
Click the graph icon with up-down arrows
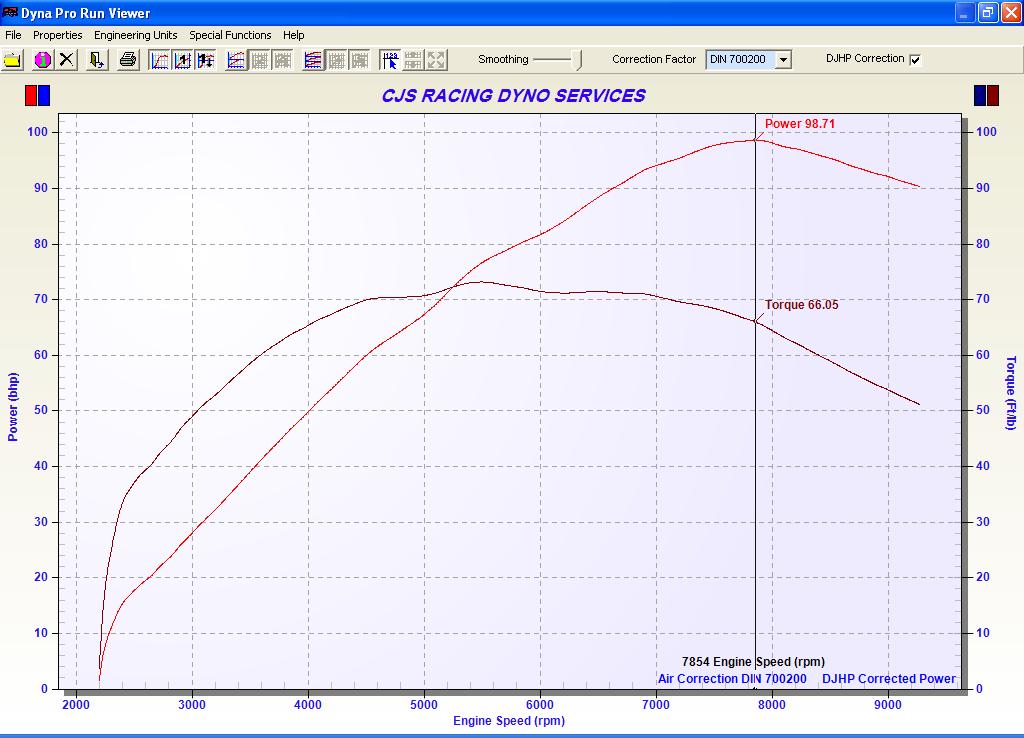[206, 60]
